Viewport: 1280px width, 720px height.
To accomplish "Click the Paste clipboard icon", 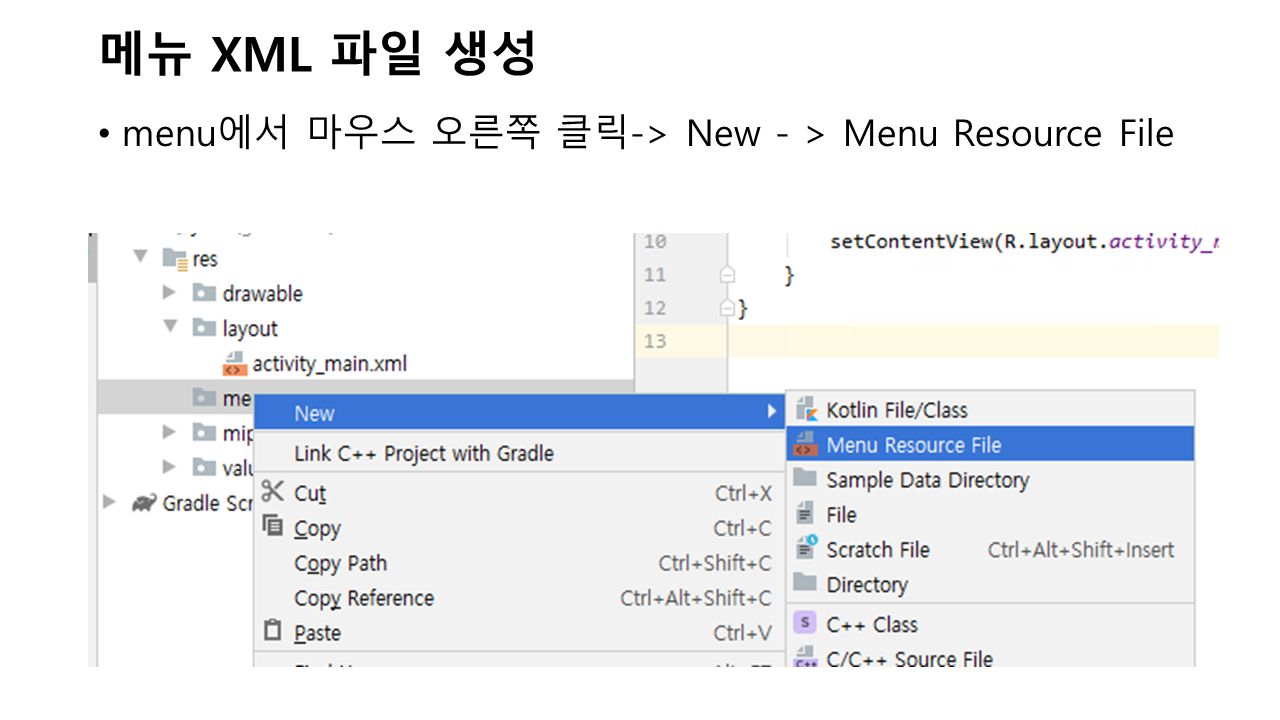I will point(272,632).
